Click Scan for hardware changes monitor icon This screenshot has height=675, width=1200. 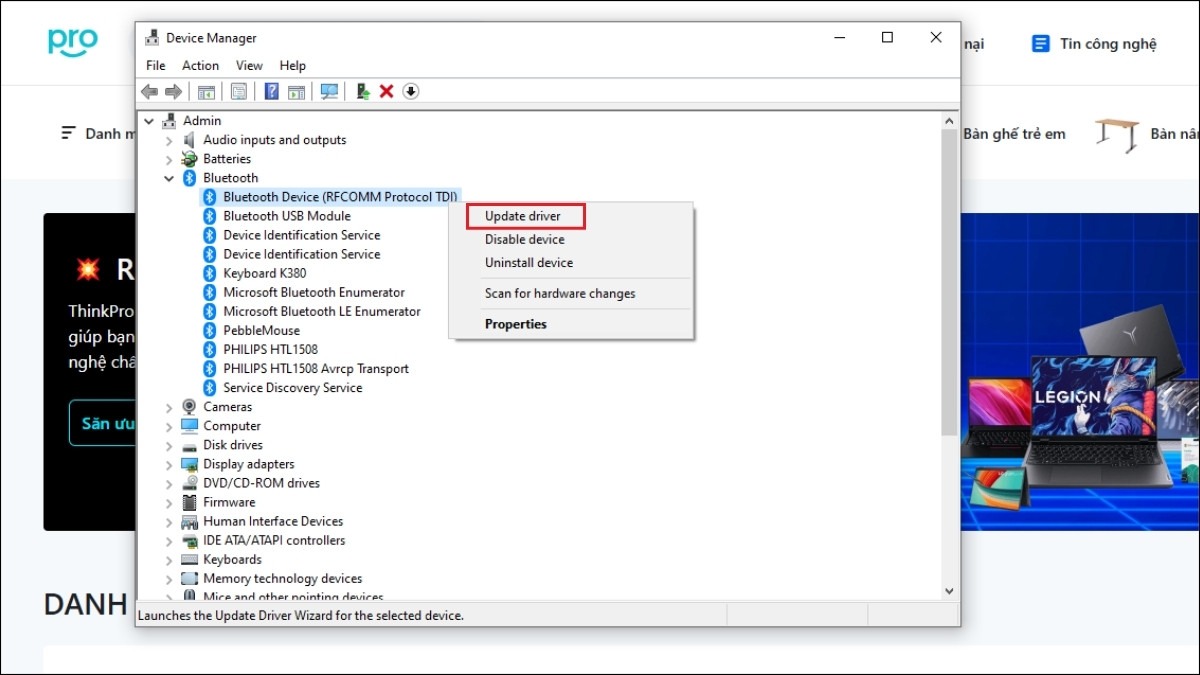tap(329, 92)
